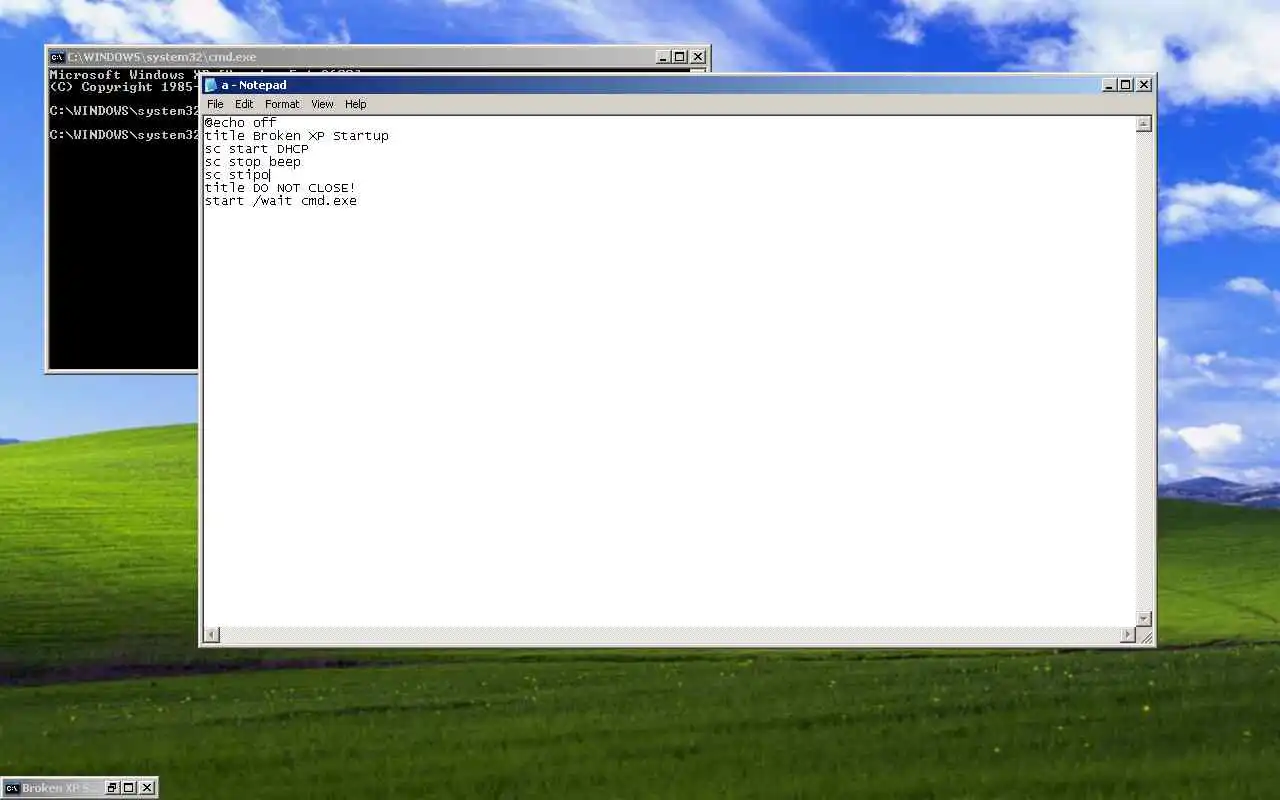Click the cmd.exe window title text
1280x800 pixels.
(x=162, y=57)
